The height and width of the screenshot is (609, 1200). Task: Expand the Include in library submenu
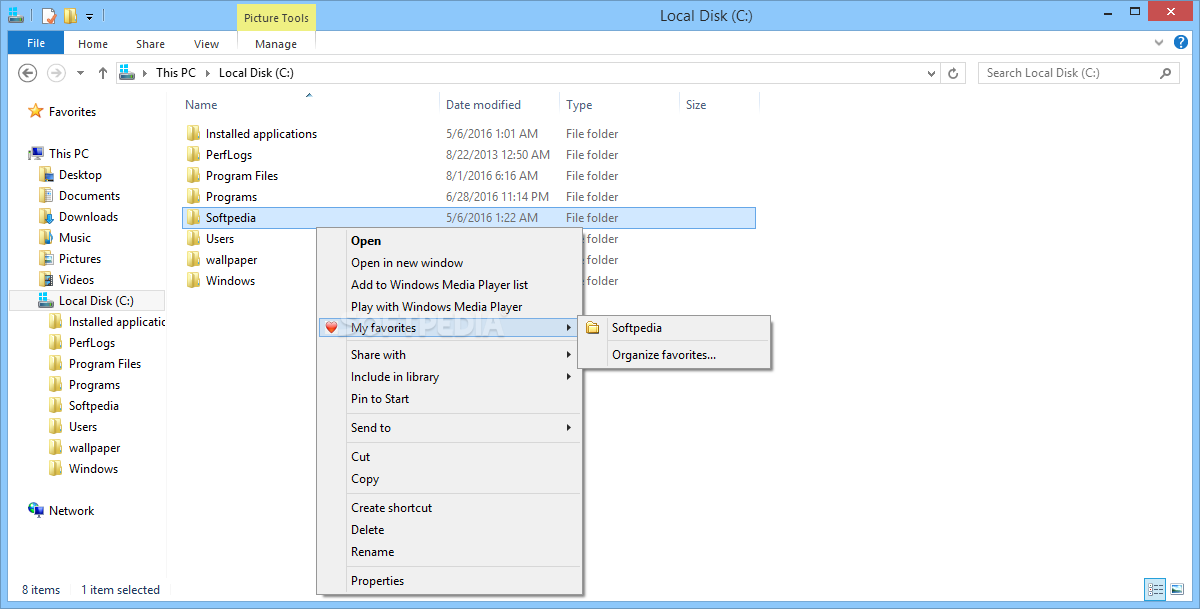(450, 377)
